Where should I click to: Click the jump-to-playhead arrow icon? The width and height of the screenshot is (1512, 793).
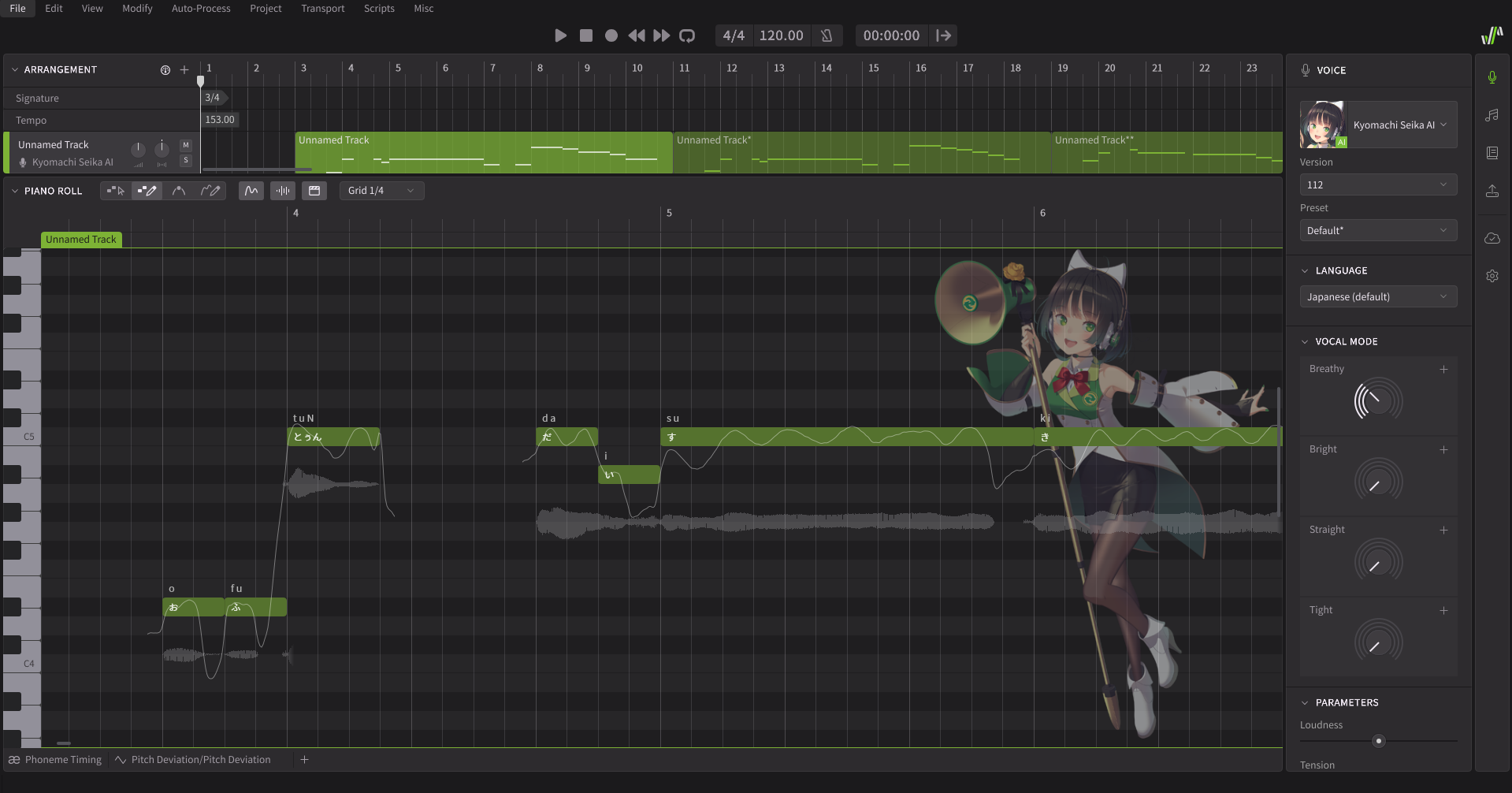coord(944,35)
